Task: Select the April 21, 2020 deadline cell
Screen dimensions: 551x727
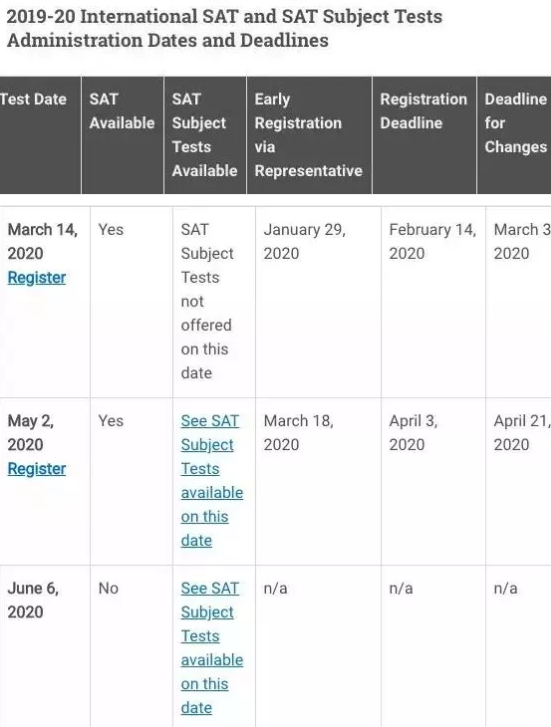Action: pyautogui.click(x=522, y=433)
